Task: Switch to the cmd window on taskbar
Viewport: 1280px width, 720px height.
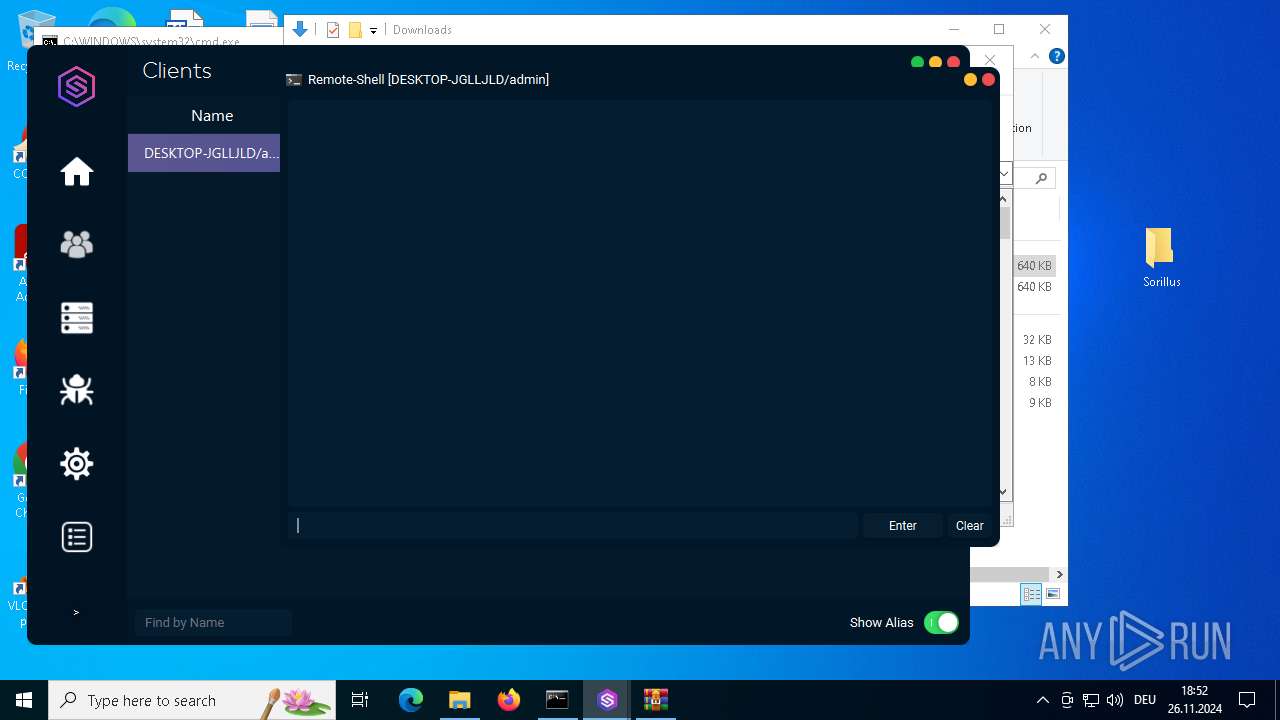Action: tap(557, 700)
